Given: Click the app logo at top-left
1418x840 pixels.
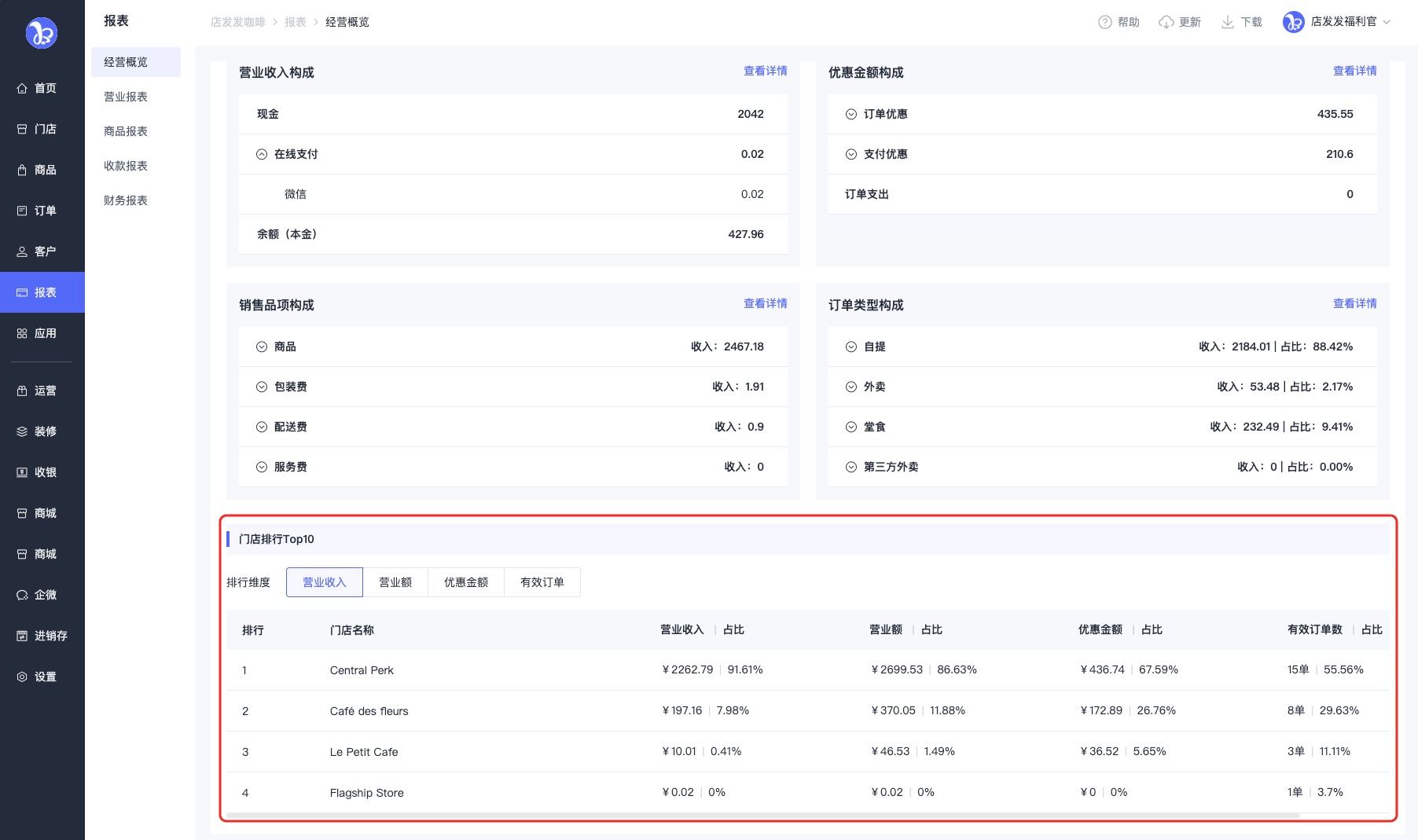Looking at the screenshot, I should pos(42,33).
